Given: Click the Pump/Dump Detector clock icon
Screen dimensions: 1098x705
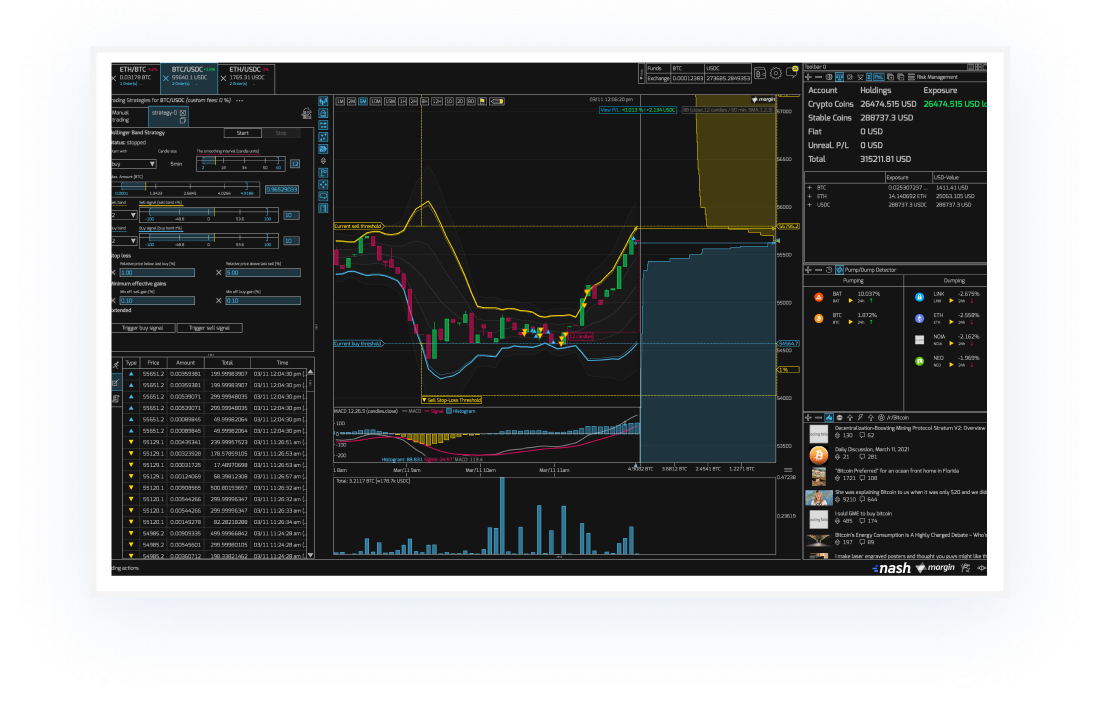Looking at the screenshot, I should click(828, 270).
